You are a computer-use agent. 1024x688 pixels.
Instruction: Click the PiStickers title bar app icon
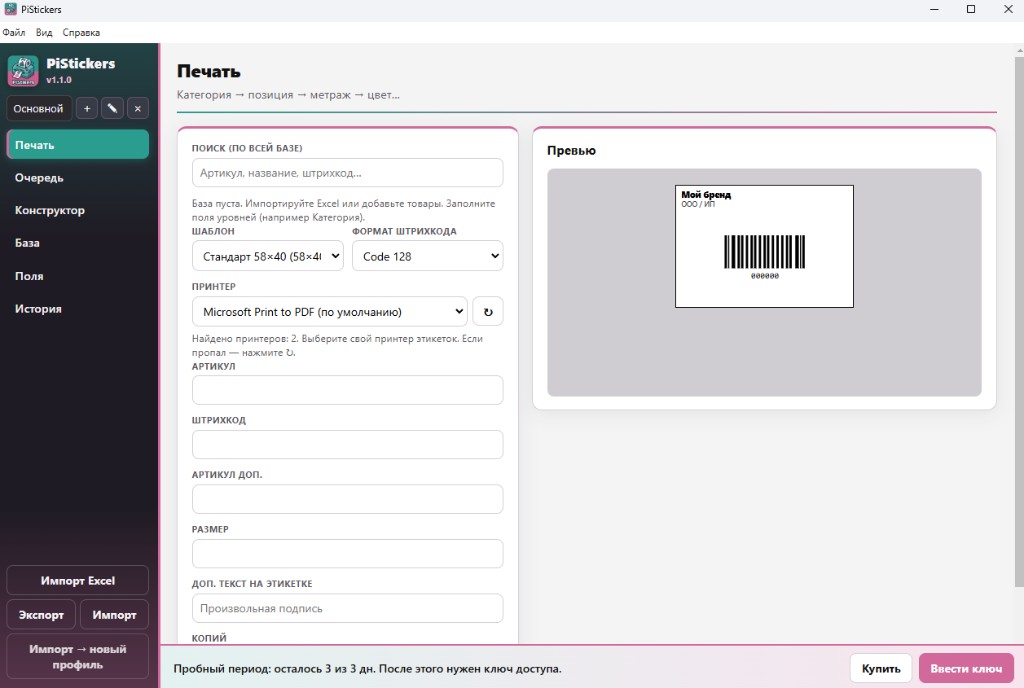click(10, 9)
